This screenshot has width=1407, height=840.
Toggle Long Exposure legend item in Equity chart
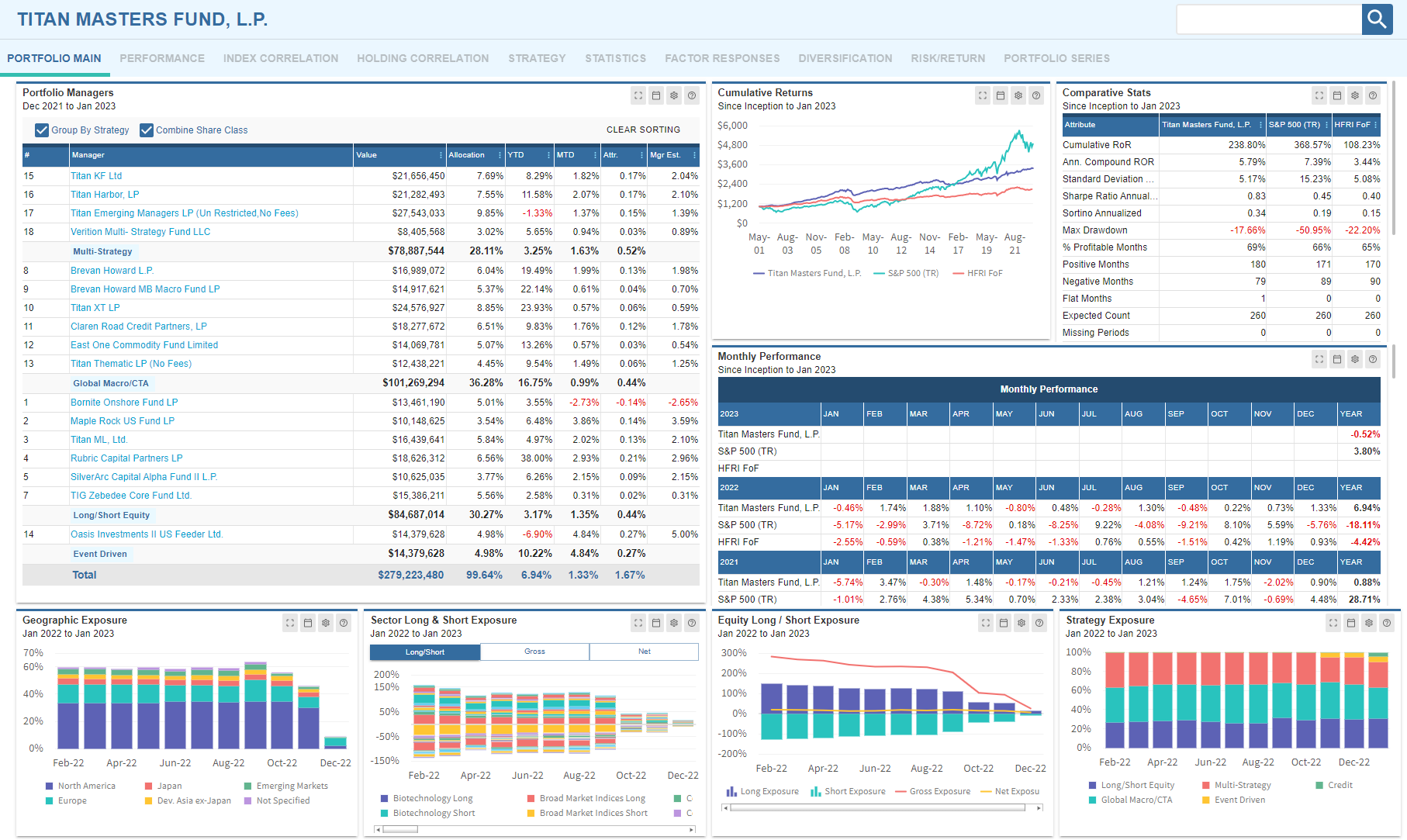tap(762, 791)
